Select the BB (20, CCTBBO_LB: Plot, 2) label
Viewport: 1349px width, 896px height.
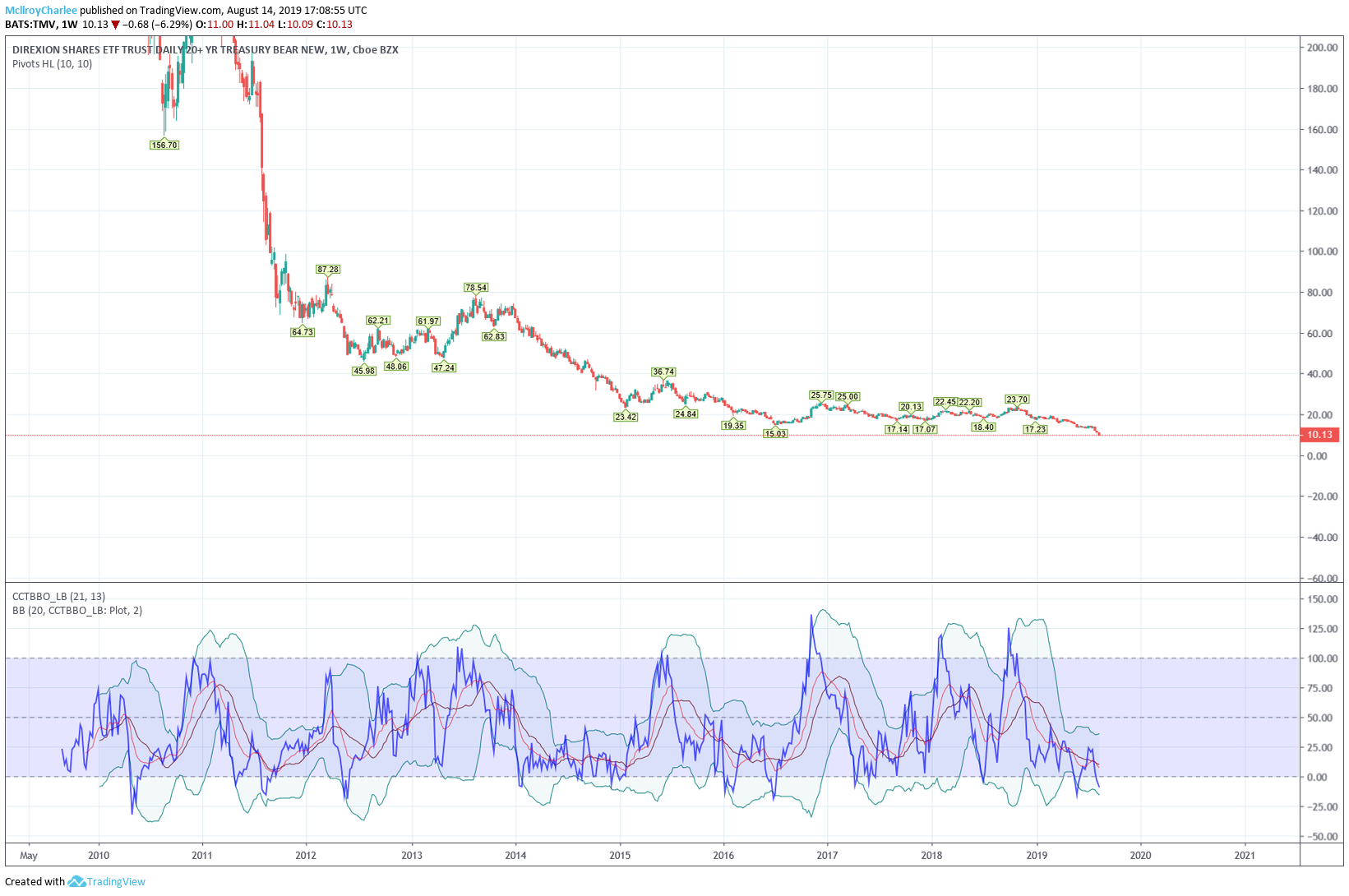click(77, 611)
